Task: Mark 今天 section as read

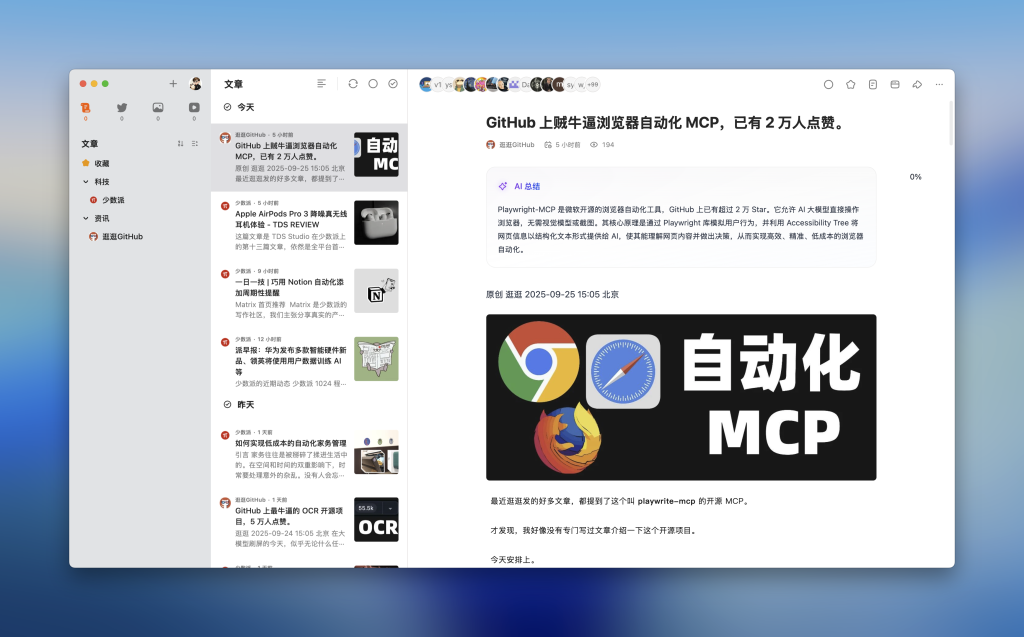Action: 227,107
